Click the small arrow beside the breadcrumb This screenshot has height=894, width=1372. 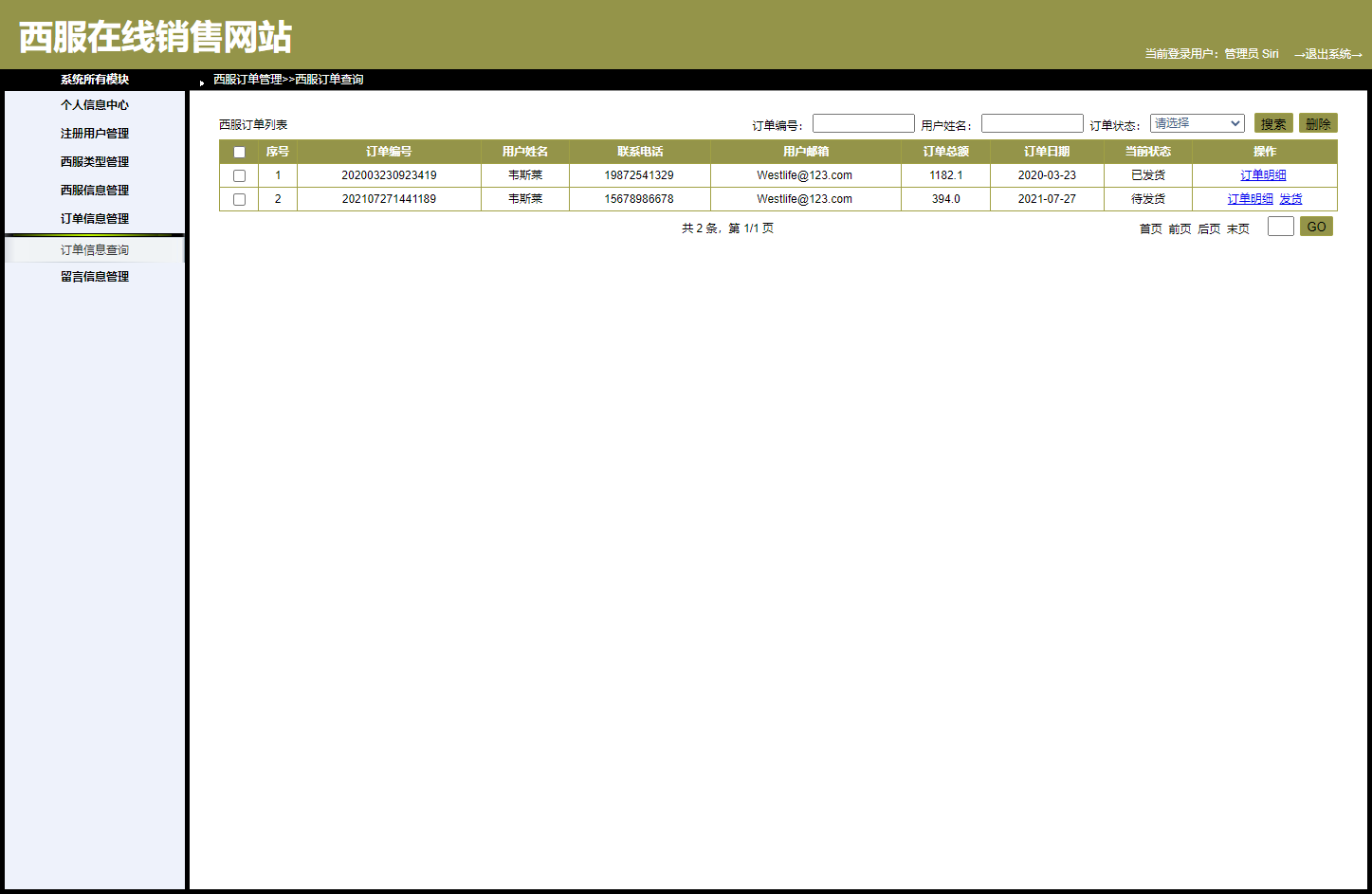tap(202, 82)
